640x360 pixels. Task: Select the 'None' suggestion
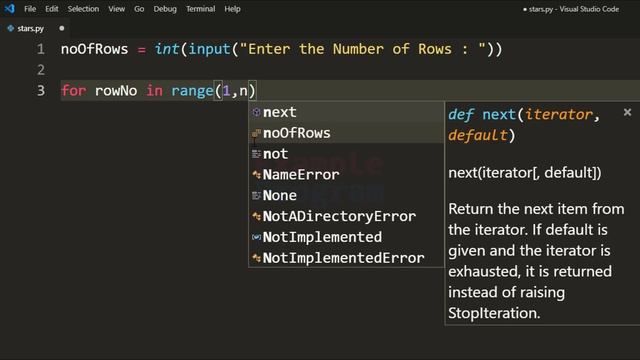pos(346,195)
